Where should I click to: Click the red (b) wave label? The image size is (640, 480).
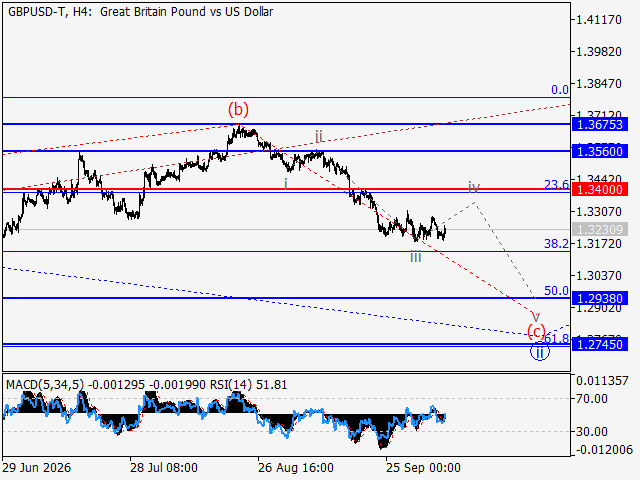tap(238, 109)
